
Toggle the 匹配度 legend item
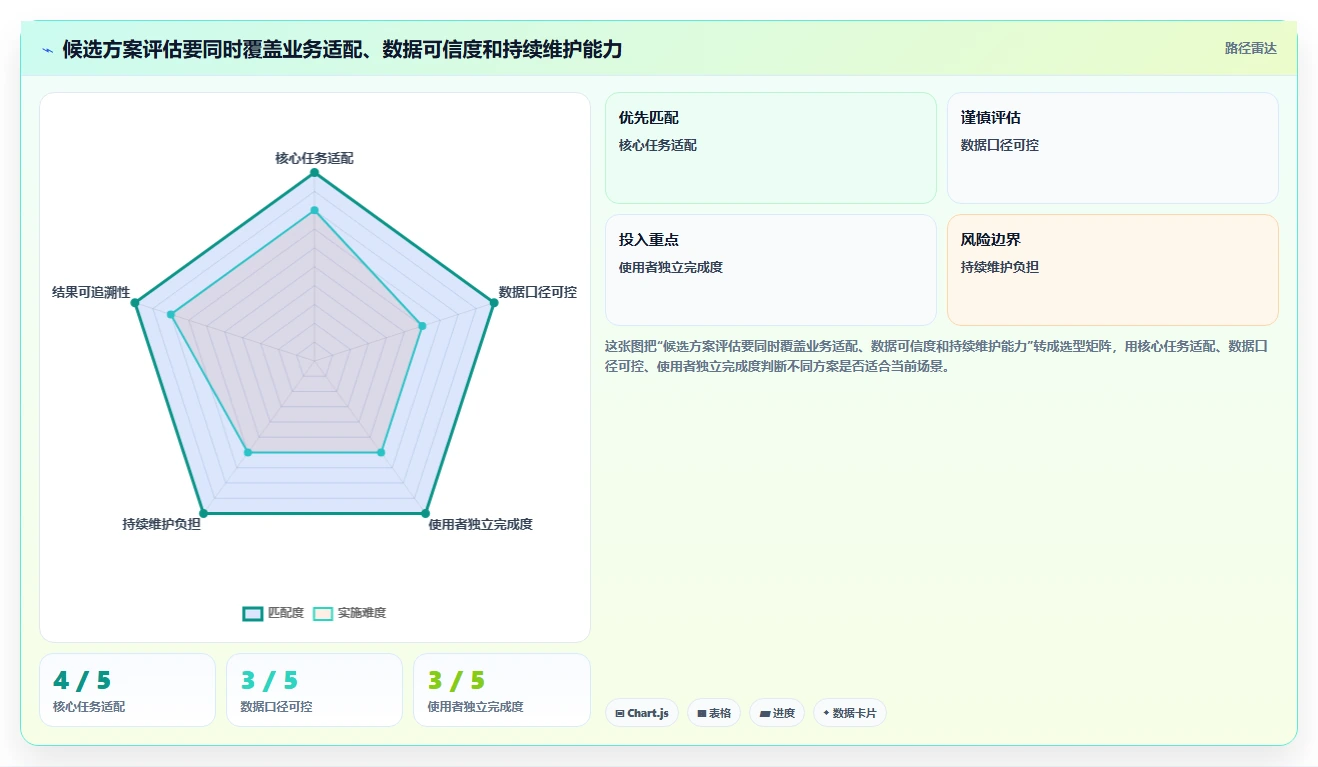[273, 613]
